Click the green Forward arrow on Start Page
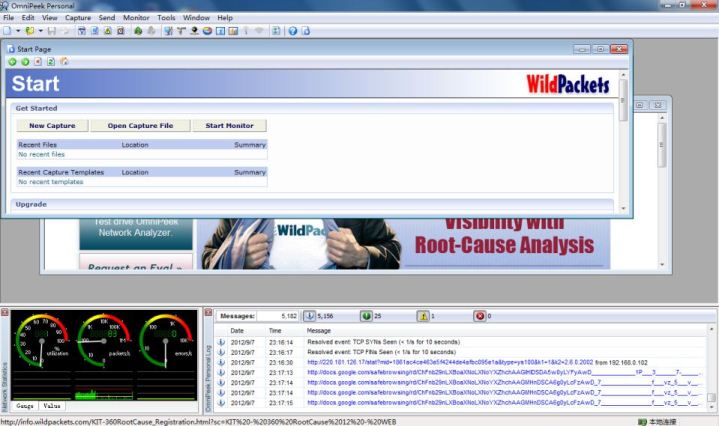 (25, 61)
